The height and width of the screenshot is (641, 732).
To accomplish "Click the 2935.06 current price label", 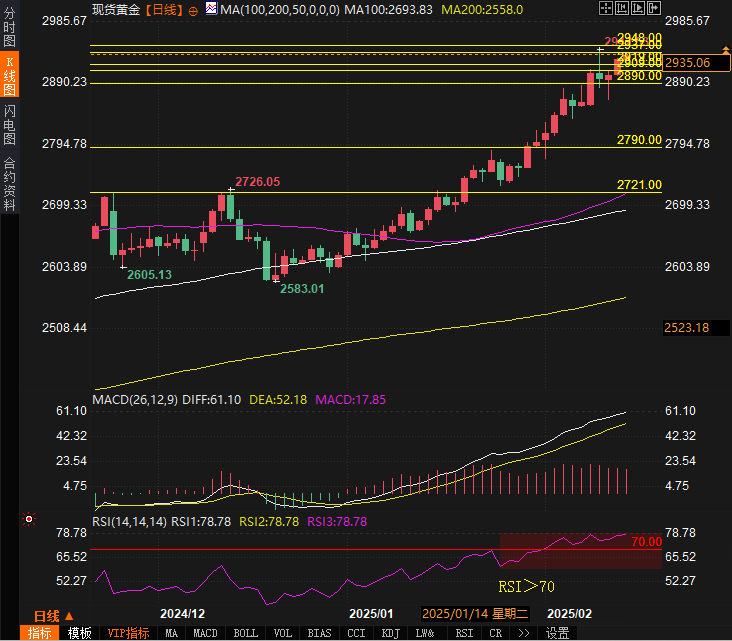I will tap(689, 62).
